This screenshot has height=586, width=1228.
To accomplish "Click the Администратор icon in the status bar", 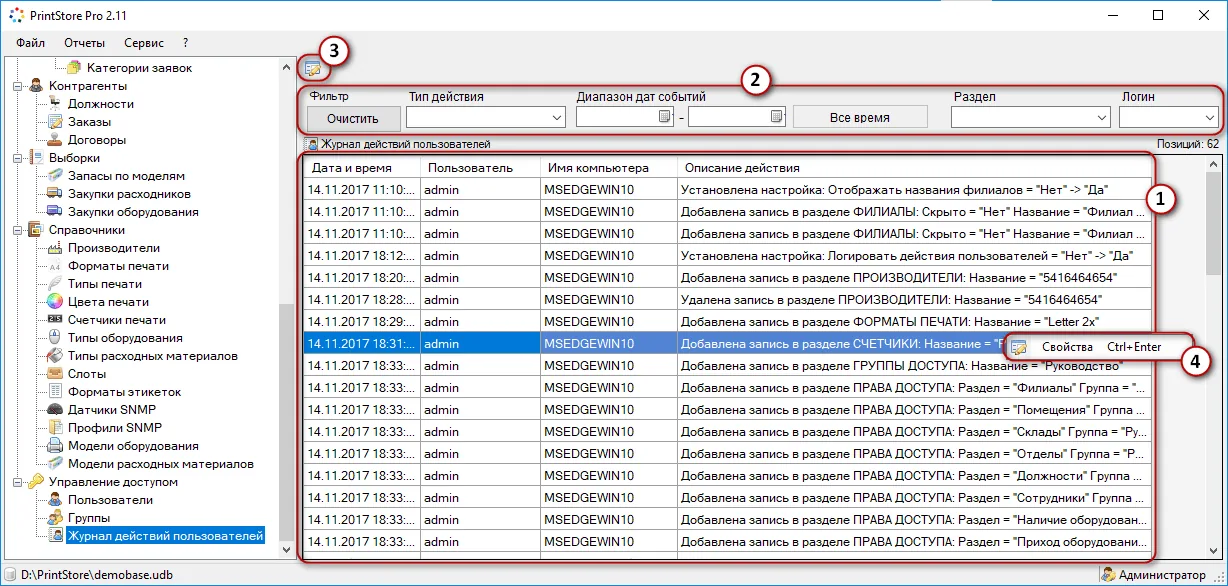I will point(1108,574).
